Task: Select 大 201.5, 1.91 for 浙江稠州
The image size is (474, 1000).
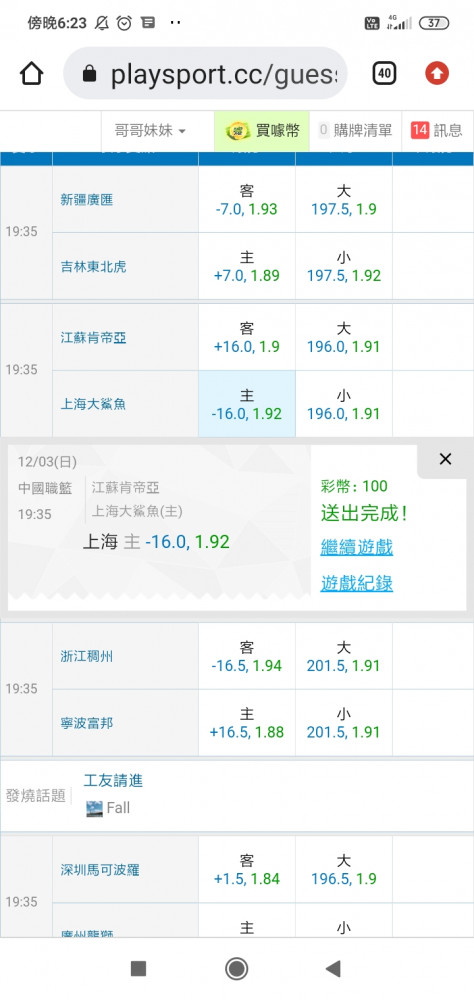Action: click(x=344, y=656)
